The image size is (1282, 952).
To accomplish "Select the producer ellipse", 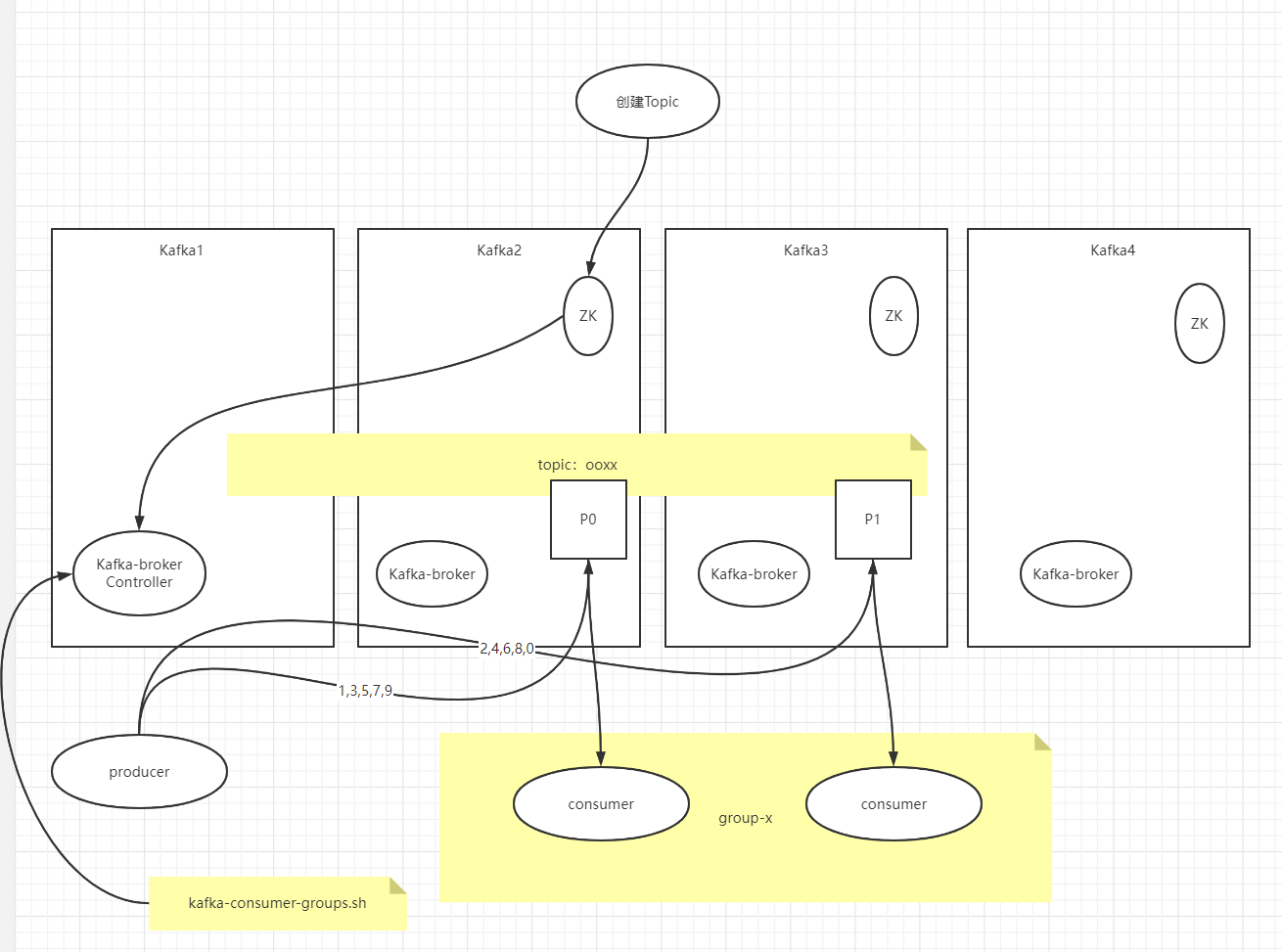I will click(x=139, y=772).
